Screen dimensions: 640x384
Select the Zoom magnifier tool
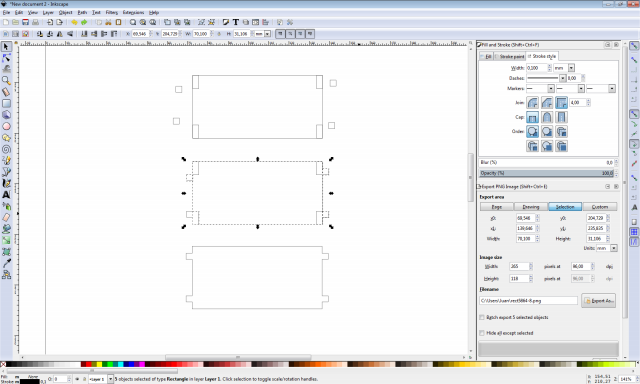pyautogui.click(x=6, y=80)
